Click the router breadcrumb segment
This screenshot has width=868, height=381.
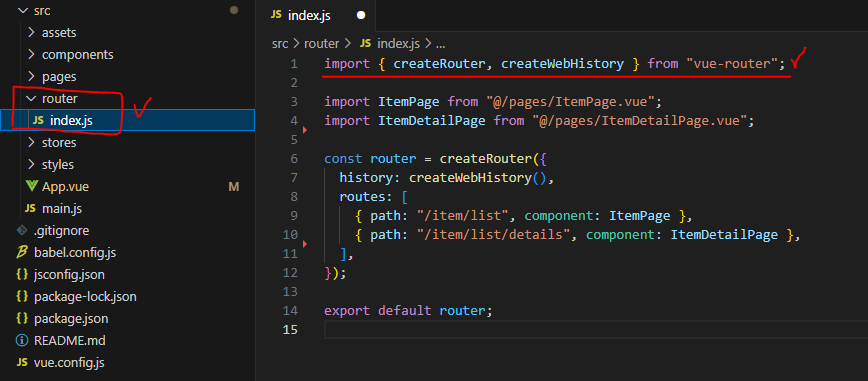[x=321, y=44]
